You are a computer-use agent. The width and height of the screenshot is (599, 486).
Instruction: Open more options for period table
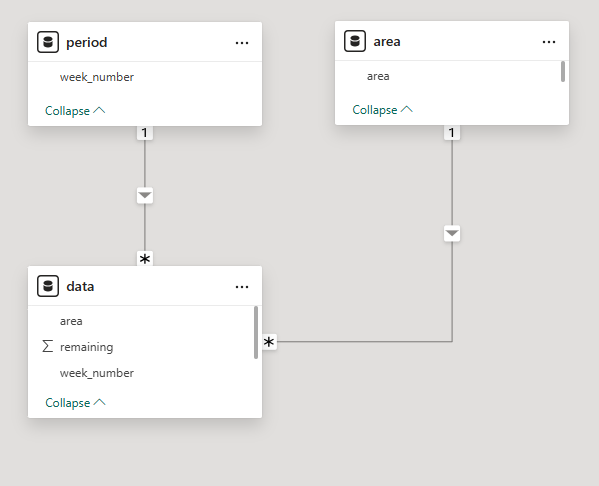pos(242,43)
